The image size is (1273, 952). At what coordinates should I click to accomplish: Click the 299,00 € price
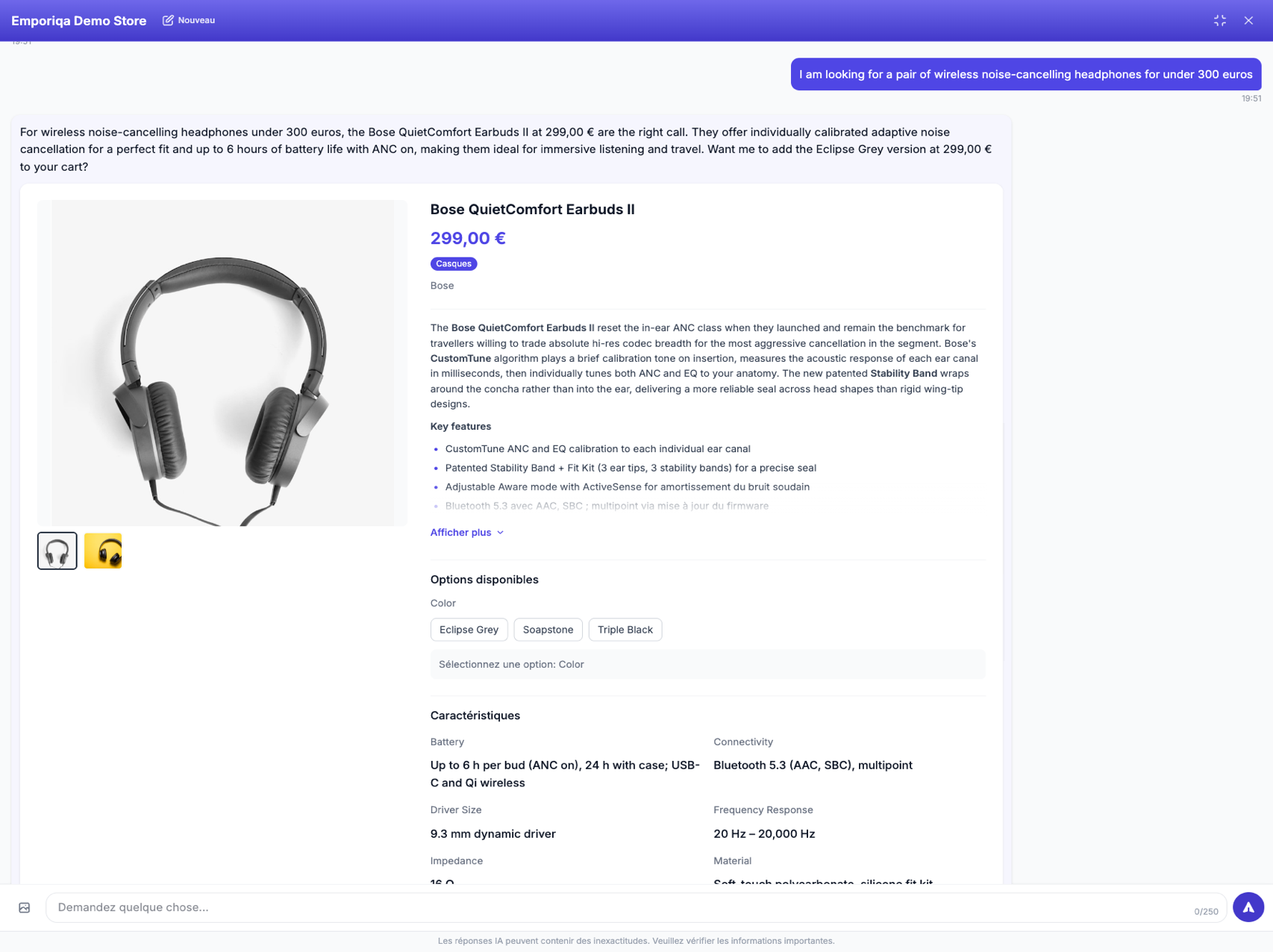click(468, 238)
